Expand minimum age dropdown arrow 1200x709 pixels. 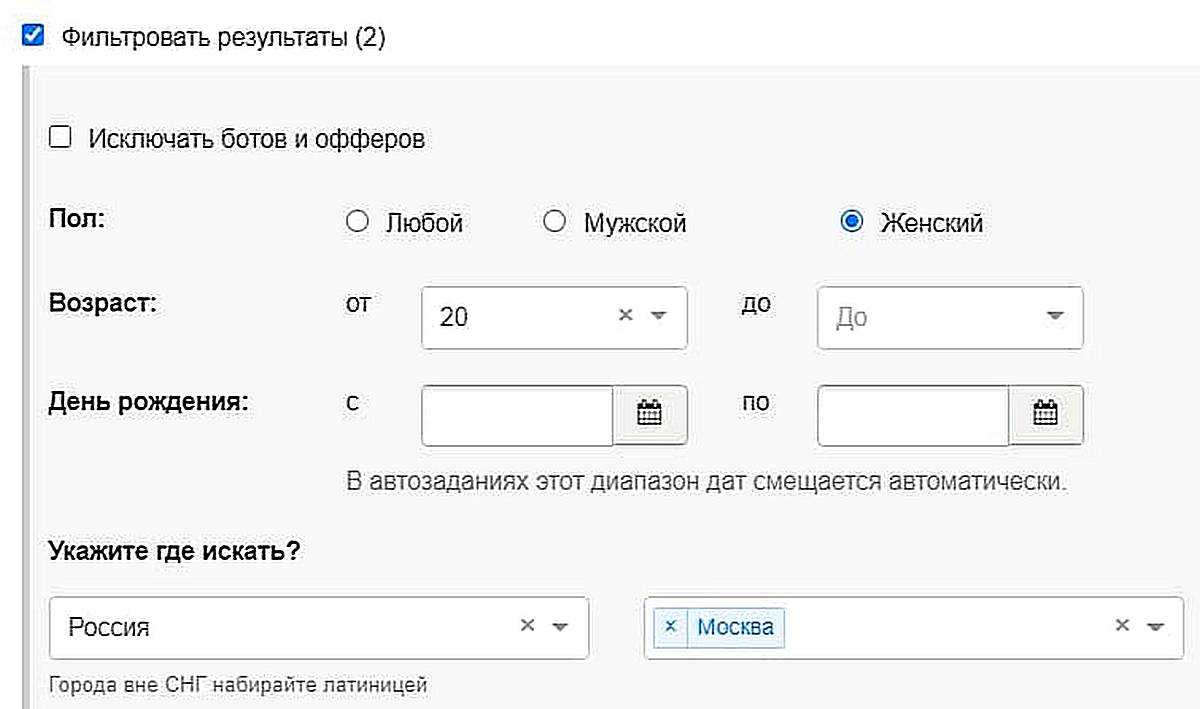pos(658,316)
